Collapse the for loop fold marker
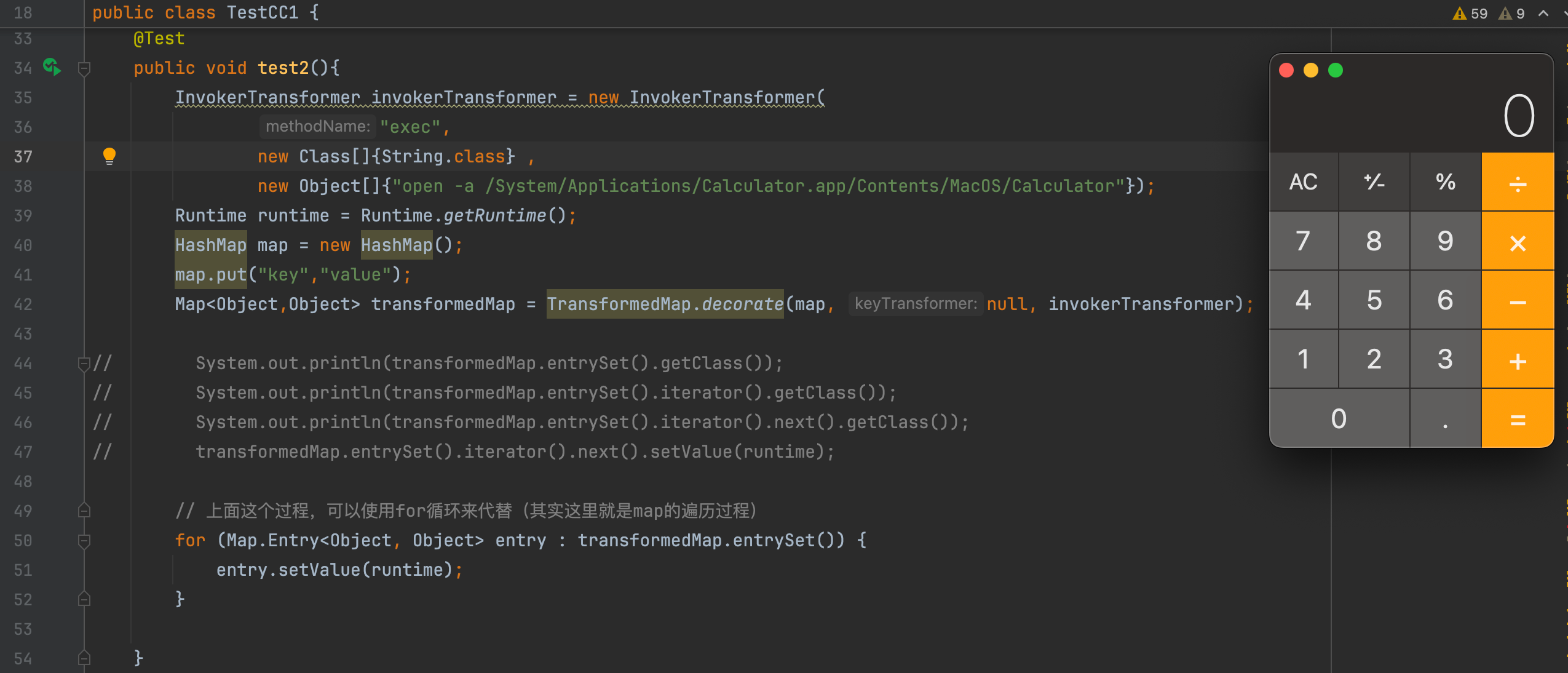Viewport: 1568px width, 673px height. [x=85, y=541]
